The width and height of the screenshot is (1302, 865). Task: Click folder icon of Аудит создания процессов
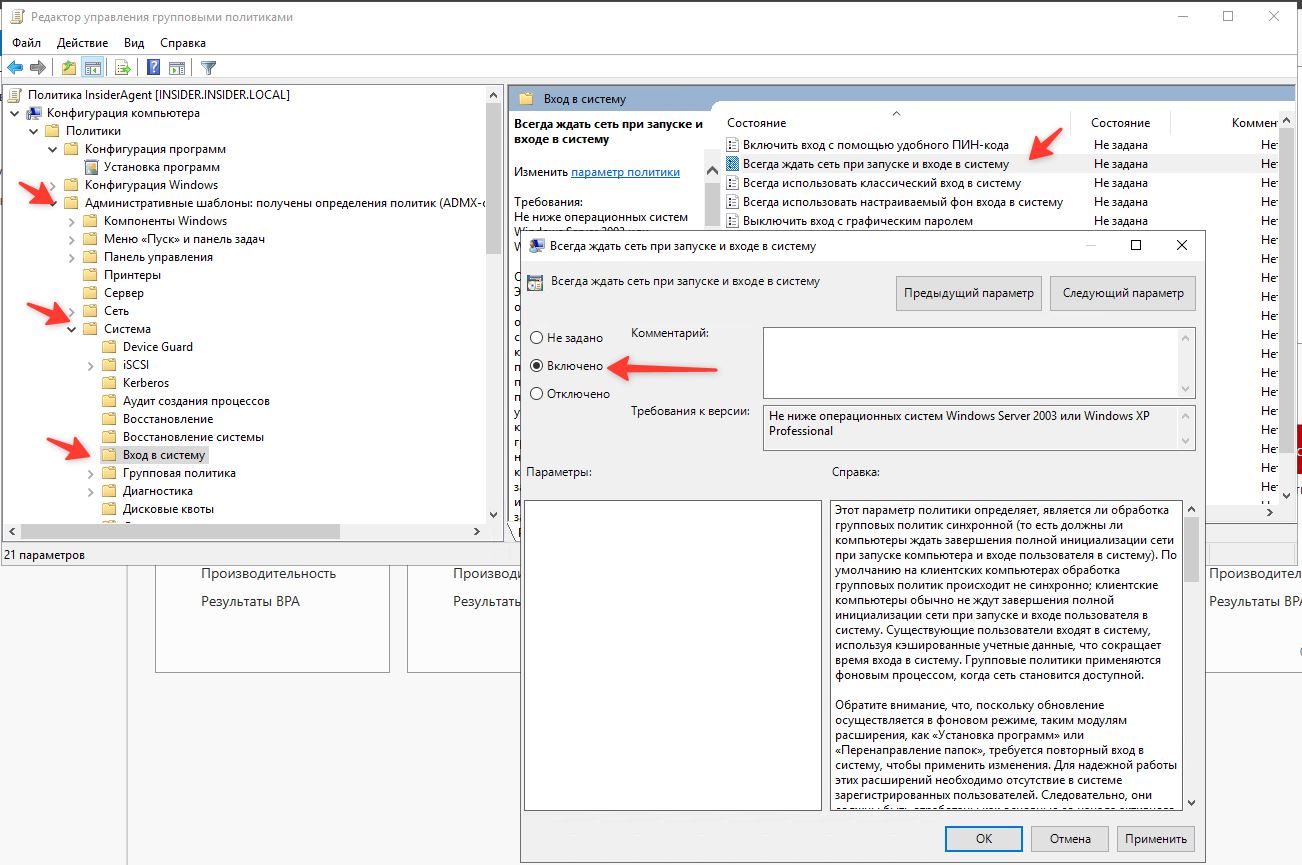click(x=110, y=401)
